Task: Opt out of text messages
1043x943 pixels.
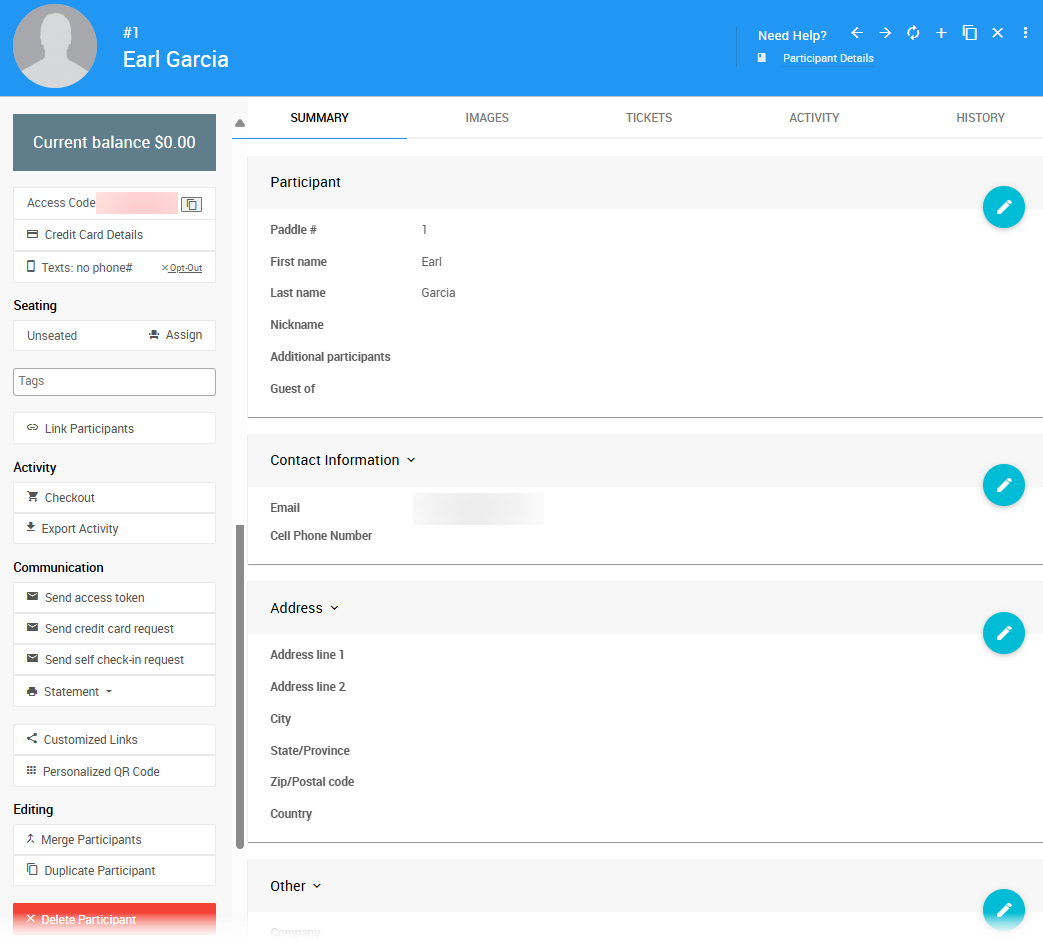Action: 182,268
